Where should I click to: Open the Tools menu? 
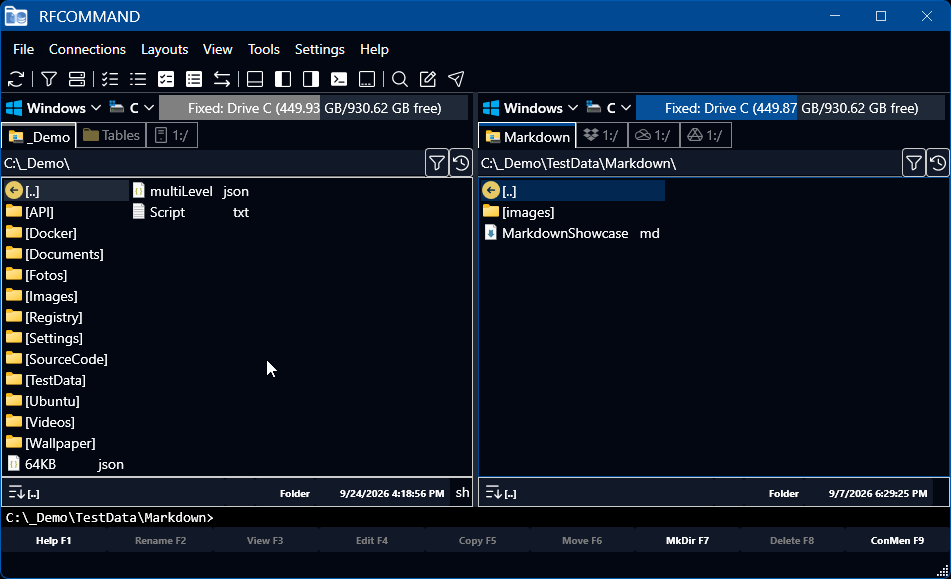point(264,49)
